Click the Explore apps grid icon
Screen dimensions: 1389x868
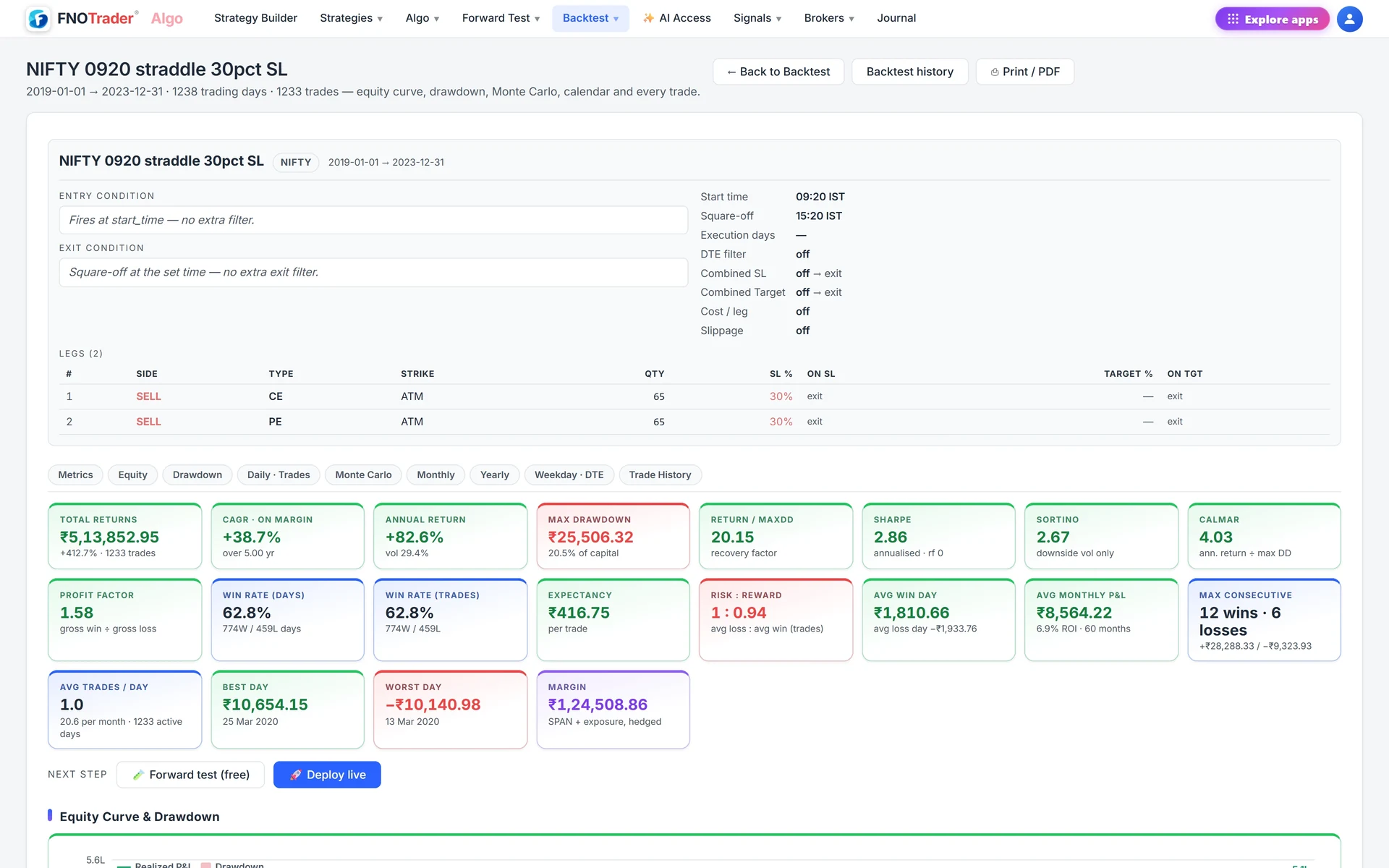(x=1233, y=19)
